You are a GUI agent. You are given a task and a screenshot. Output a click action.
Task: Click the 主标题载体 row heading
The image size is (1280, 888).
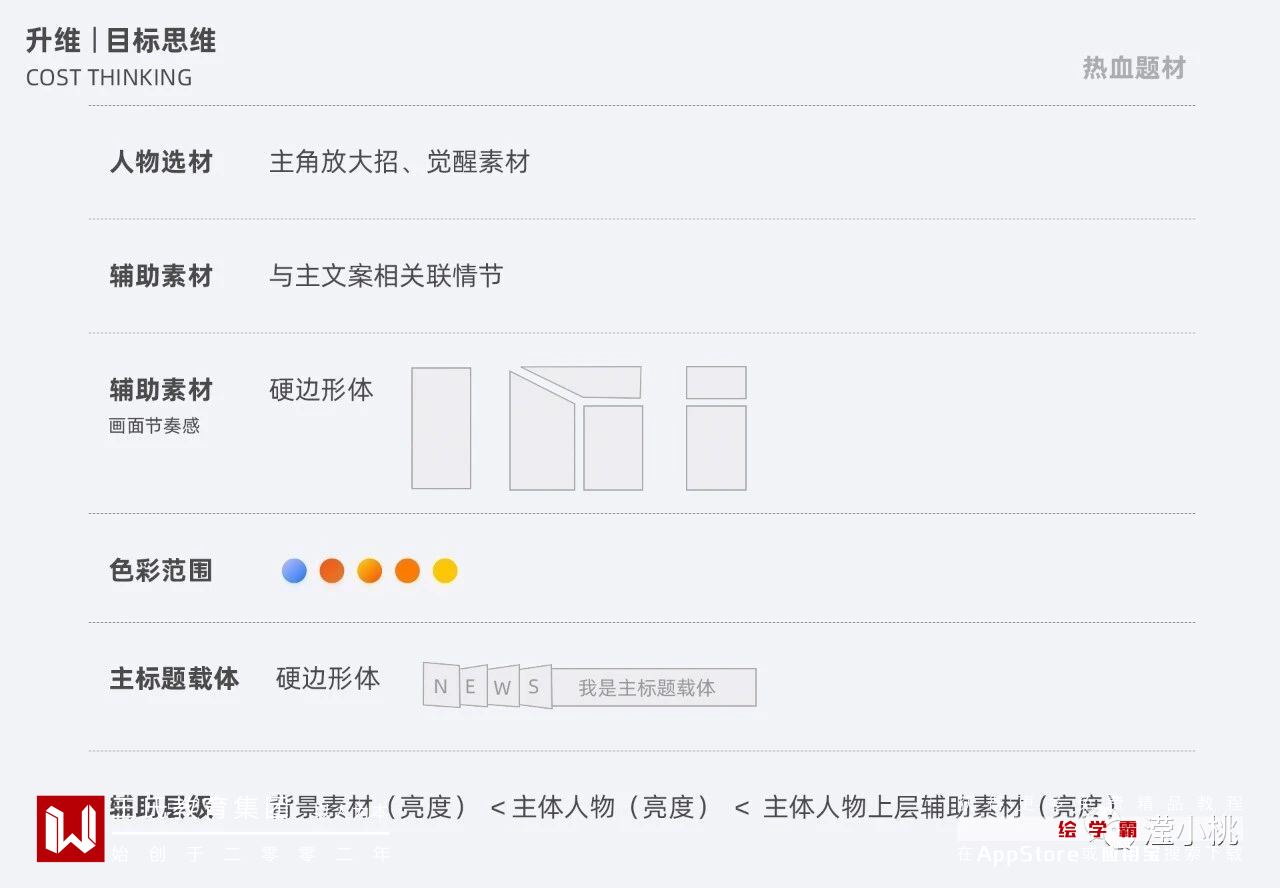[174, 678]
